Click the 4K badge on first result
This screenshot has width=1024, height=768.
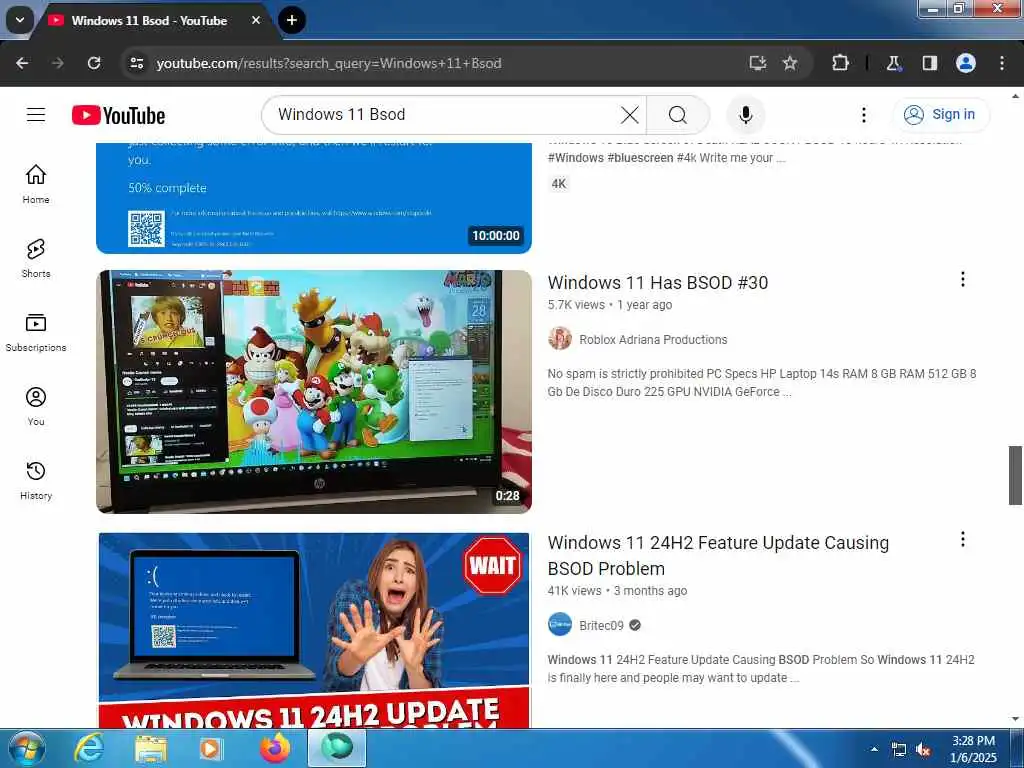coord(559,184)
